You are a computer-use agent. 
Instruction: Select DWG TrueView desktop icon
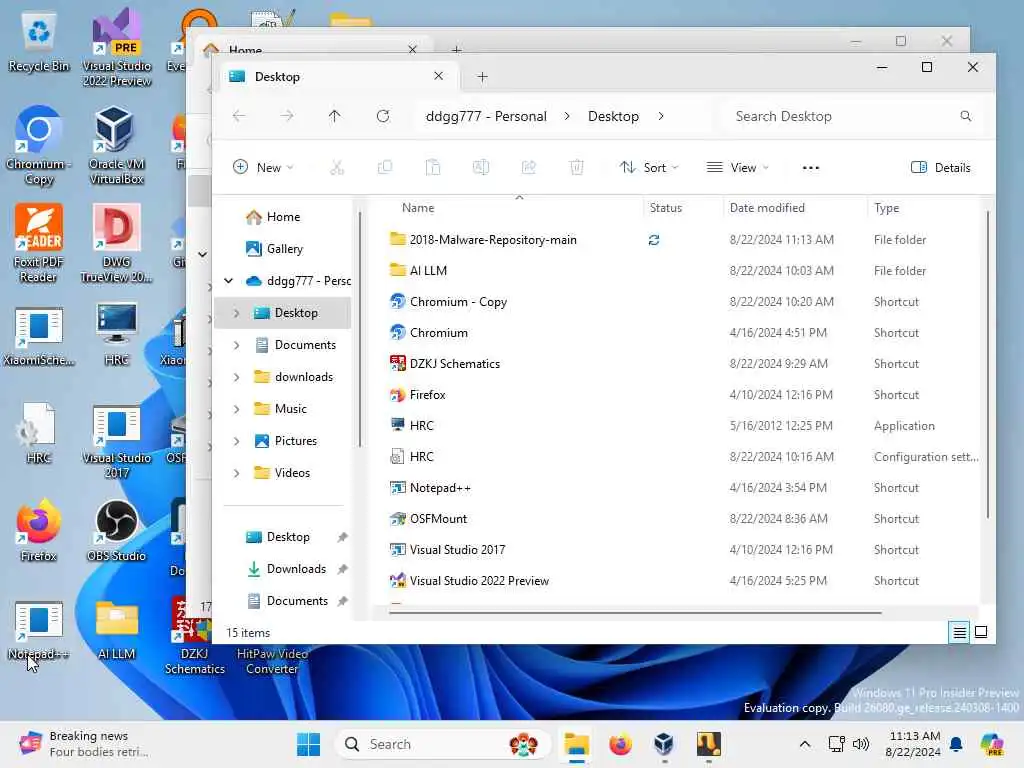116,243
